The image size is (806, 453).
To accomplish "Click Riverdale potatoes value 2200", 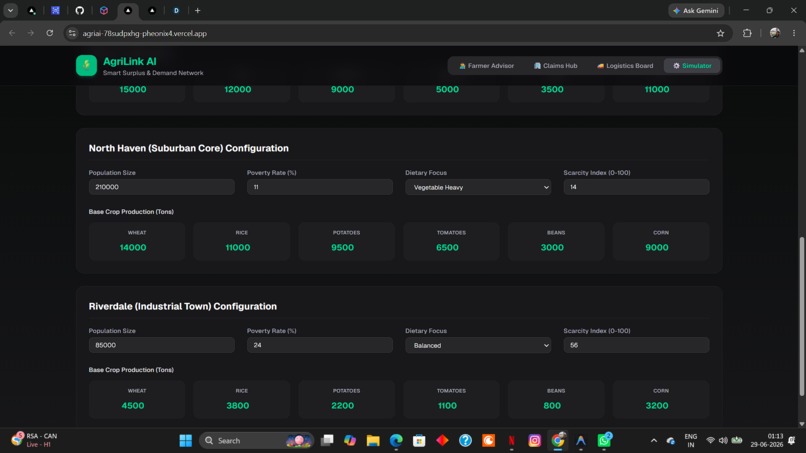I will 342,406.
